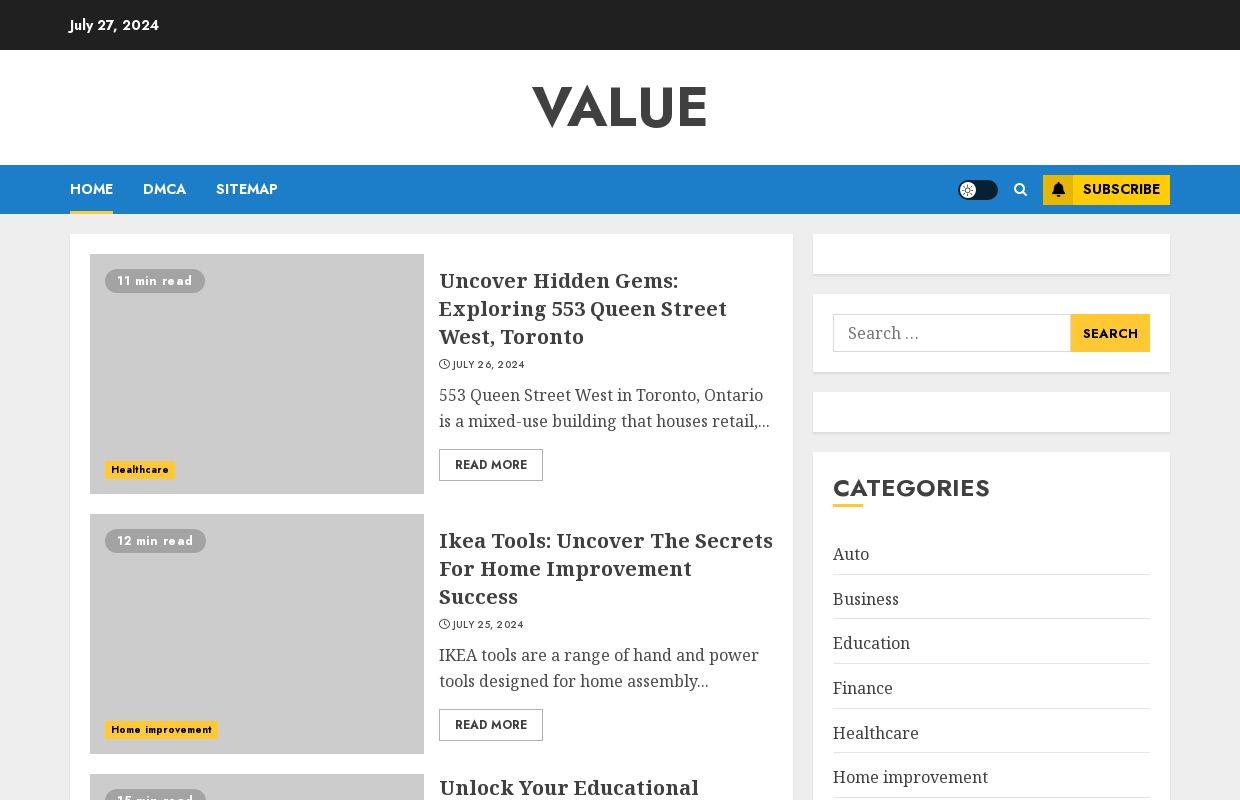
Task: Click the VALUE site title
Action: (620, 107)
